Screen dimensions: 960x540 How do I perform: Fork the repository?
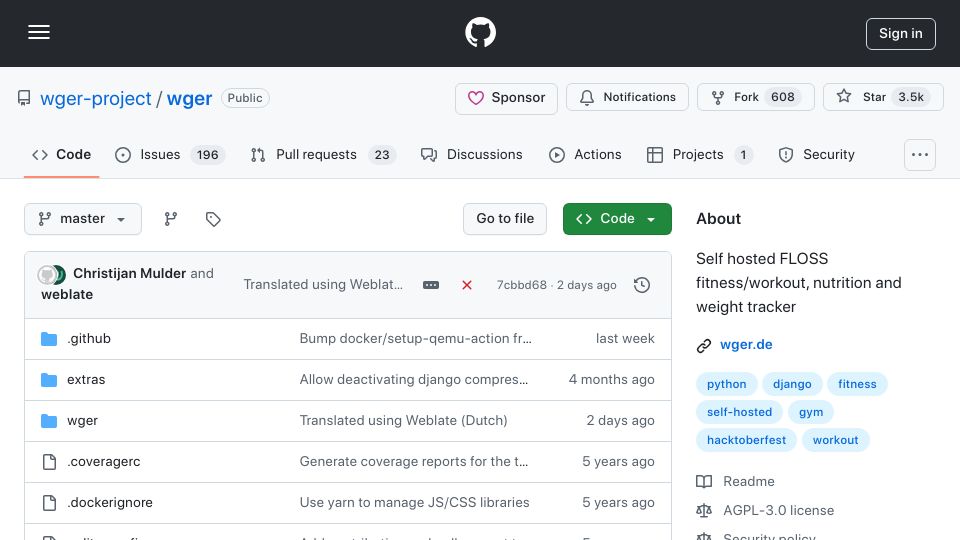point(756,97)
